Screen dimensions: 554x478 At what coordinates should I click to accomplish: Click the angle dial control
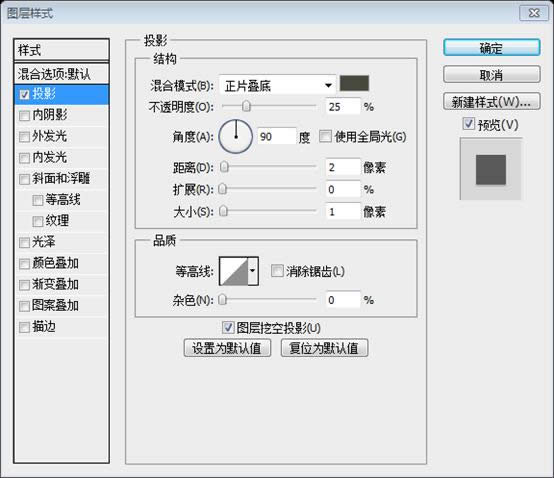236,136
